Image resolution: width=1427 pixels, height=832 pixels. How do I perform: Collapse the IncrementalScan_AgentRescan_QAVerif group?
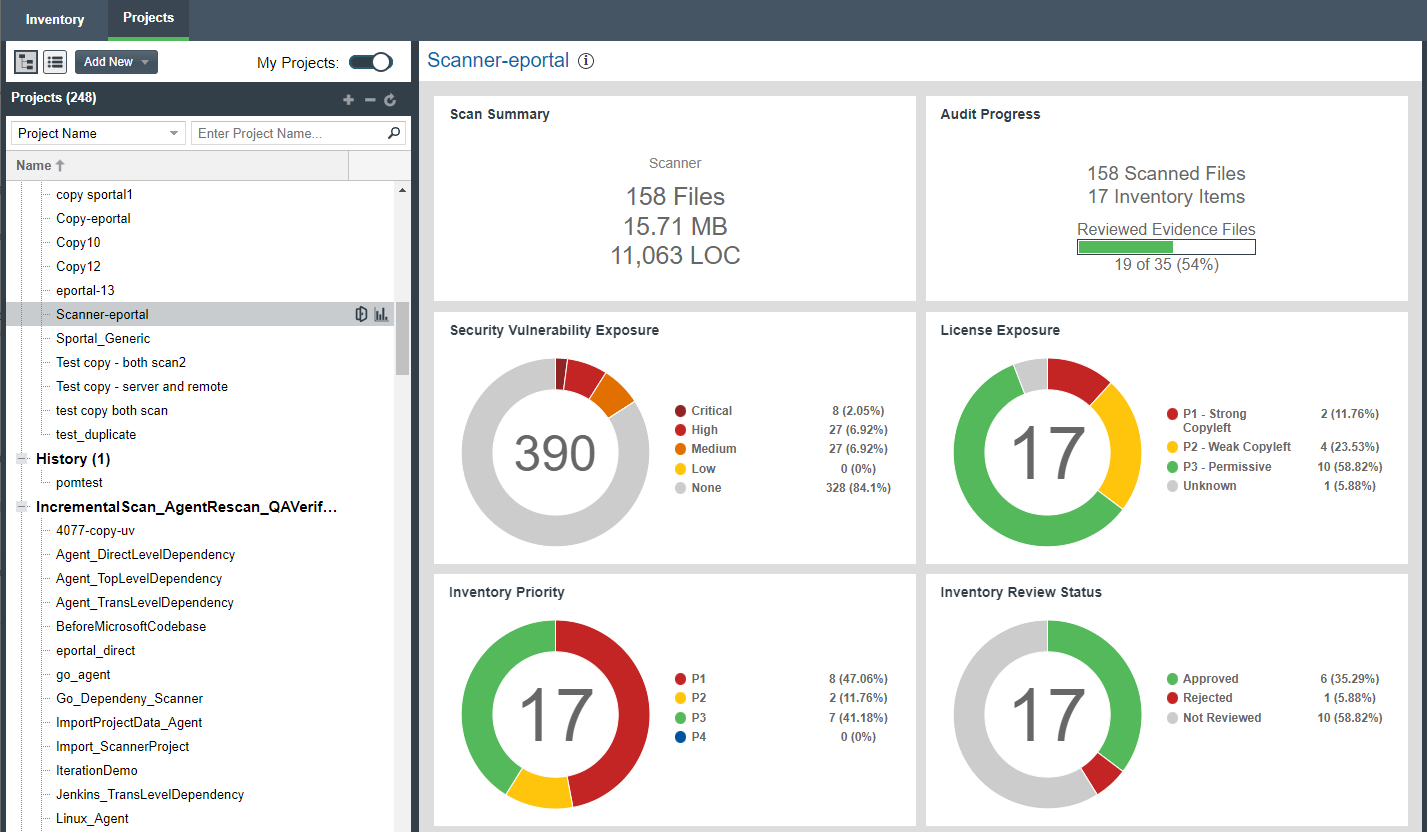coord(22,506)
